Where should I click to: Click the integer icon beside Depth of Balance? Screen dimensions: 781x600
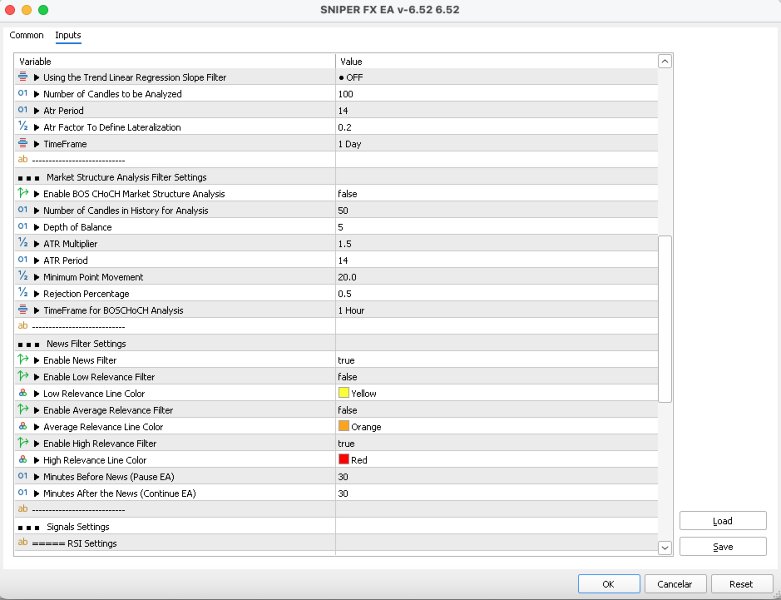pyautogui.click(x=23, y=227)
